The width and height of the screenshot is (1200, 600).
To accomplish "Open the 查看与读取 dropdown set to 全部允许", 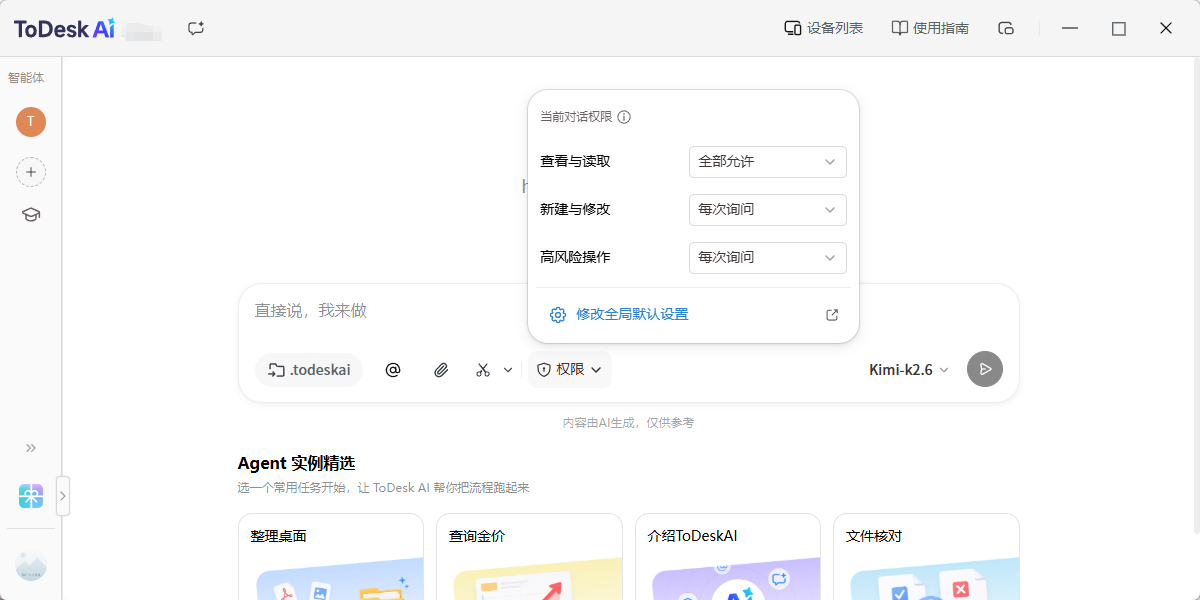I will click(768, 162).
